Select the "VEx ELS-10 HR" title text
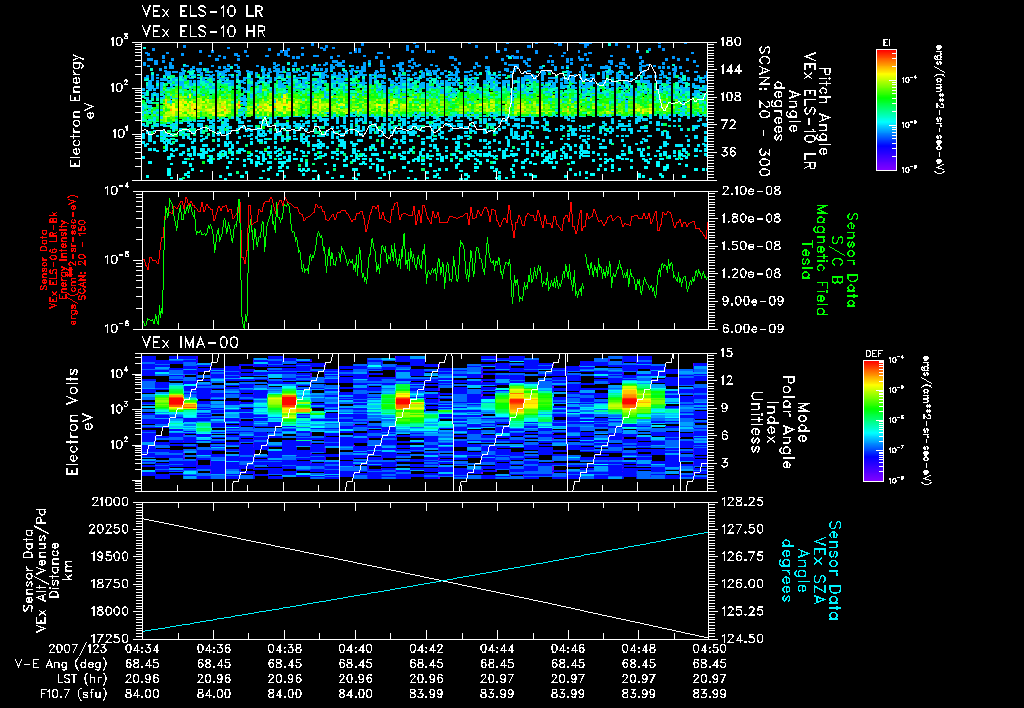This screenshot has height=708, width=1024. pyautogui.click(x=204, y=31)
